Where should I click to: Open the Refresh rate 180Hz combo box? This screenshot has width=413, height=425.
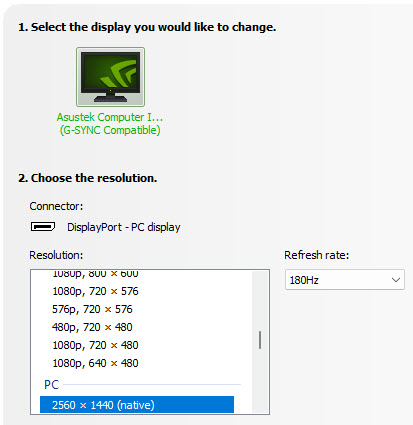click(x=345, y=280)
